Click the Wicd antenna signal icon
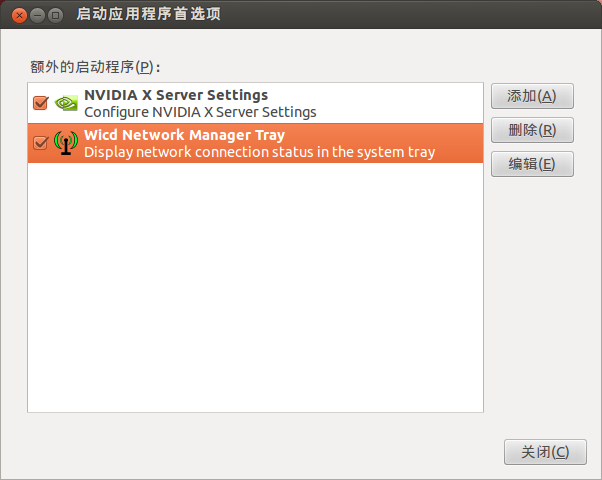This screenshot has height=480, width=602. click(66, 143)
